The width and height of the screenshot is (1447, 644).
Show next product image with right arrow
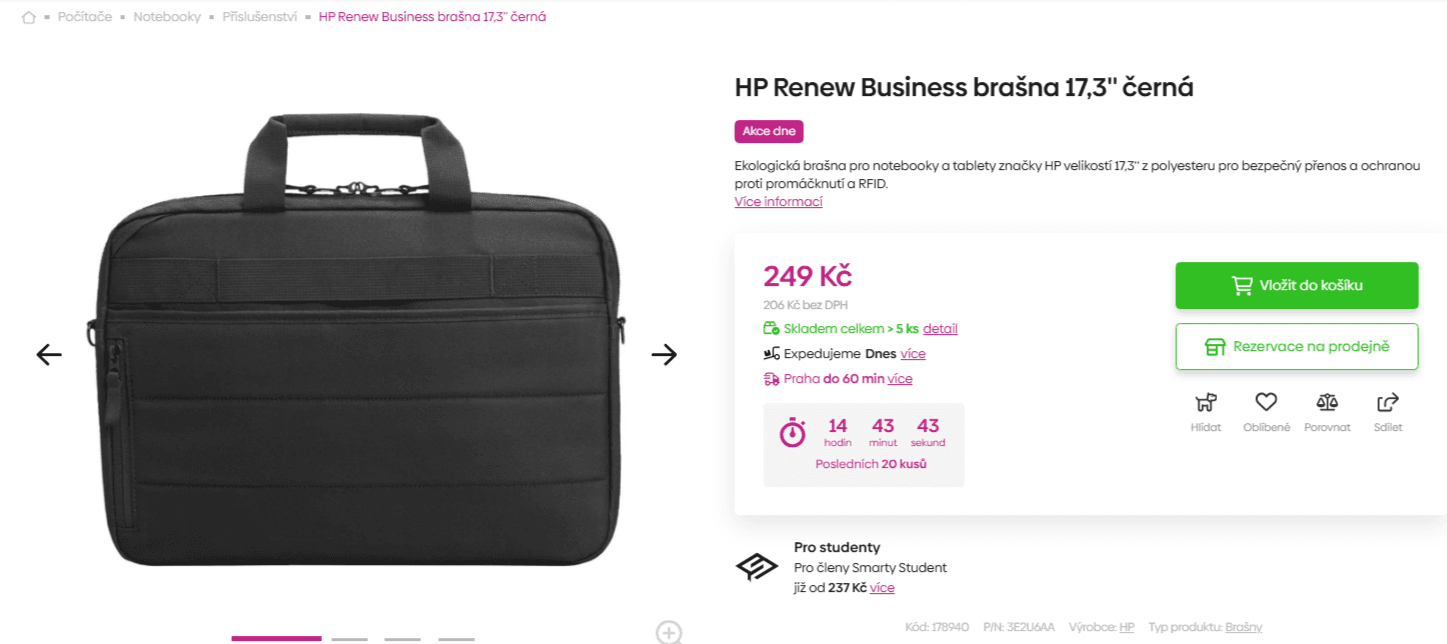(664, 354)
